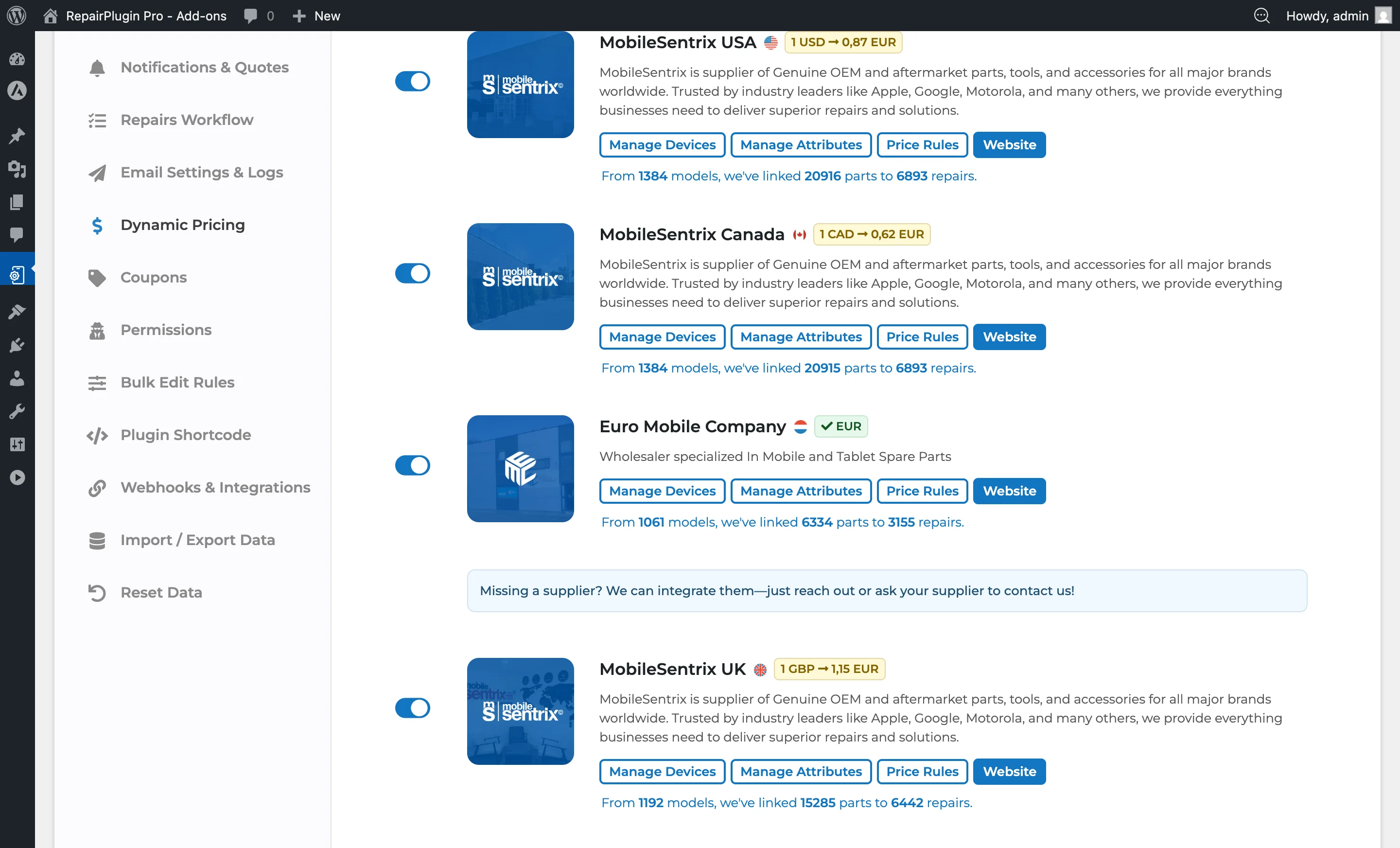The width and height of the screenshot is (1400, 848).
Task: Switch off the Euro Mobile Company toggle
Action: [x=413, y=465]
